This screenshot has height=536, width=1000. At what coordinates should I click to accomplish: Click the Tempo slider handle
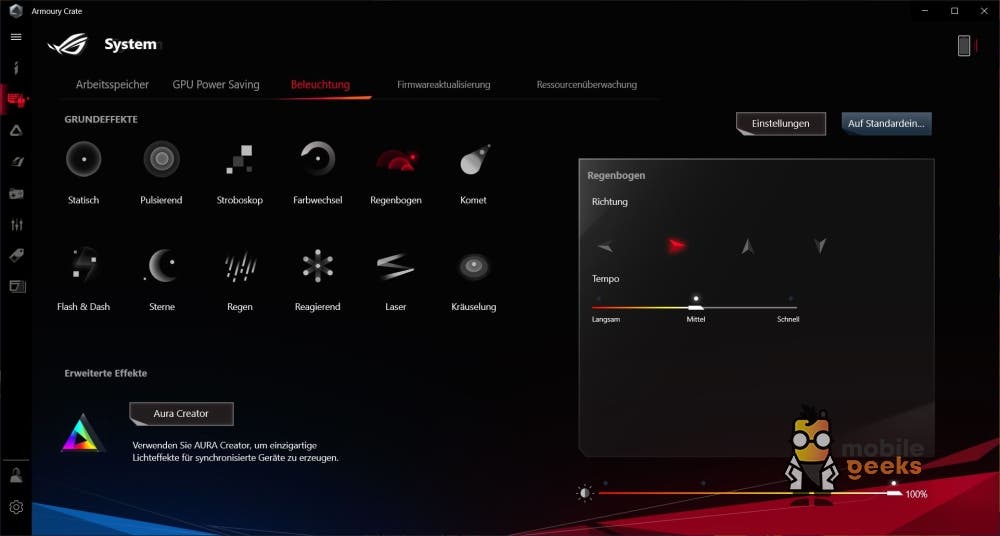click(696, 308)
